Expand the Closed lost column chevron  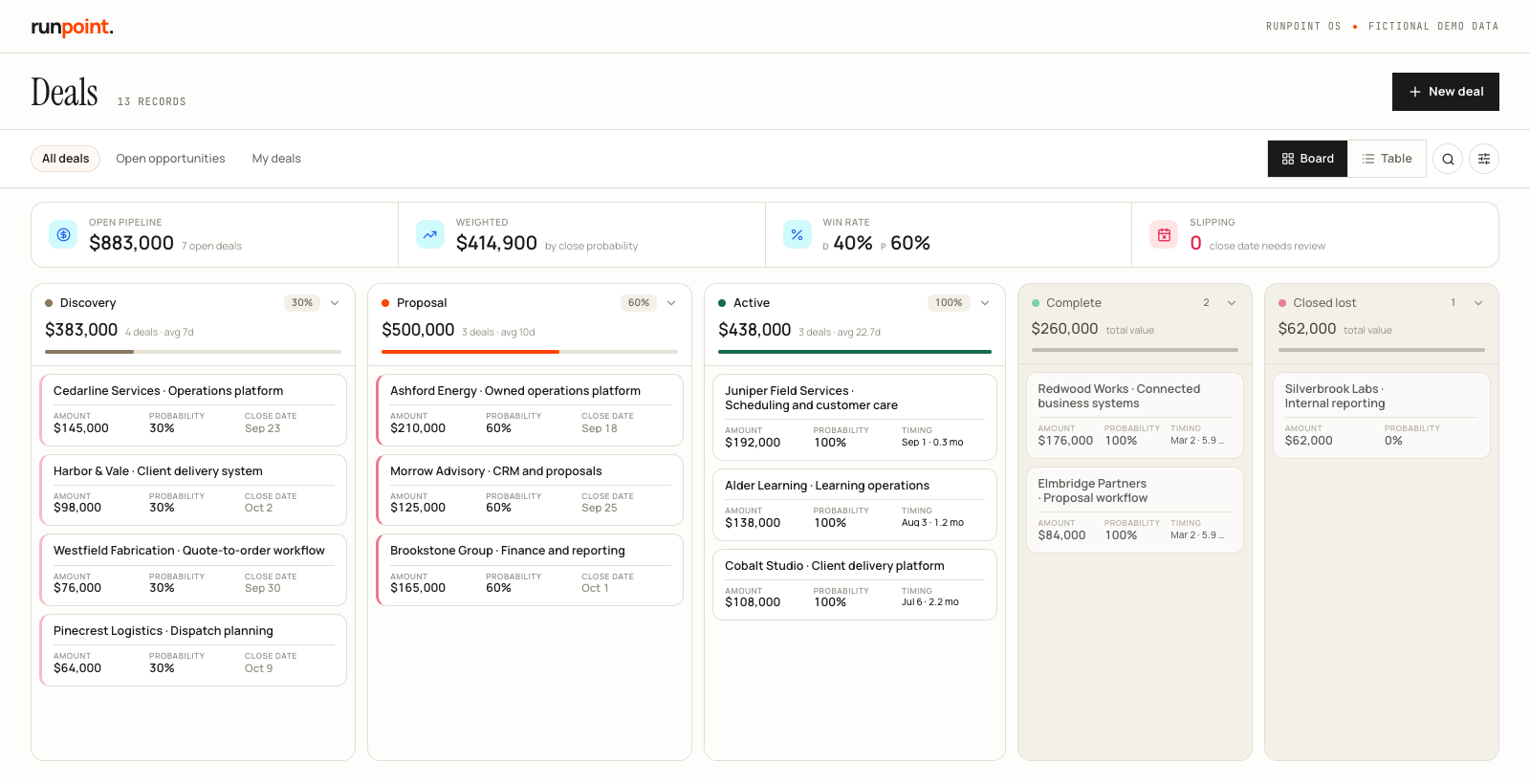(1478, 303)
